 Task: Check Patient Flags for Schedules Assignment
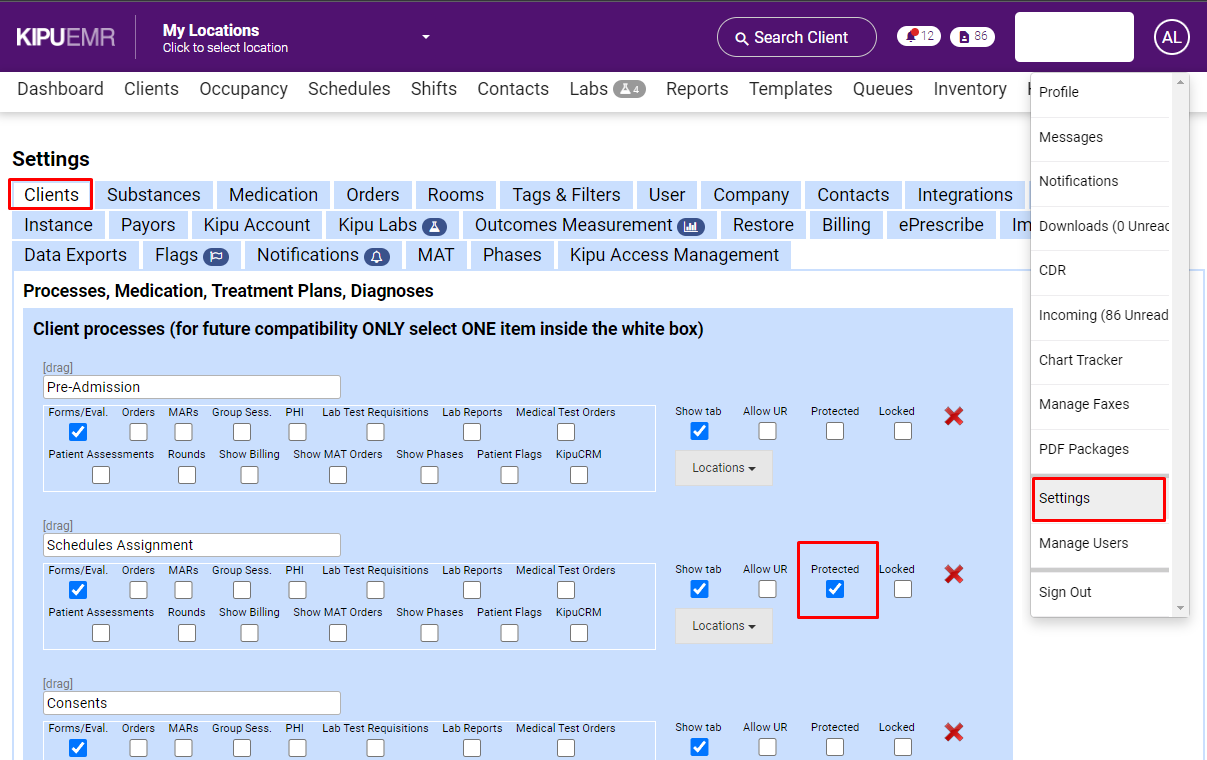(x=509, y=633)
